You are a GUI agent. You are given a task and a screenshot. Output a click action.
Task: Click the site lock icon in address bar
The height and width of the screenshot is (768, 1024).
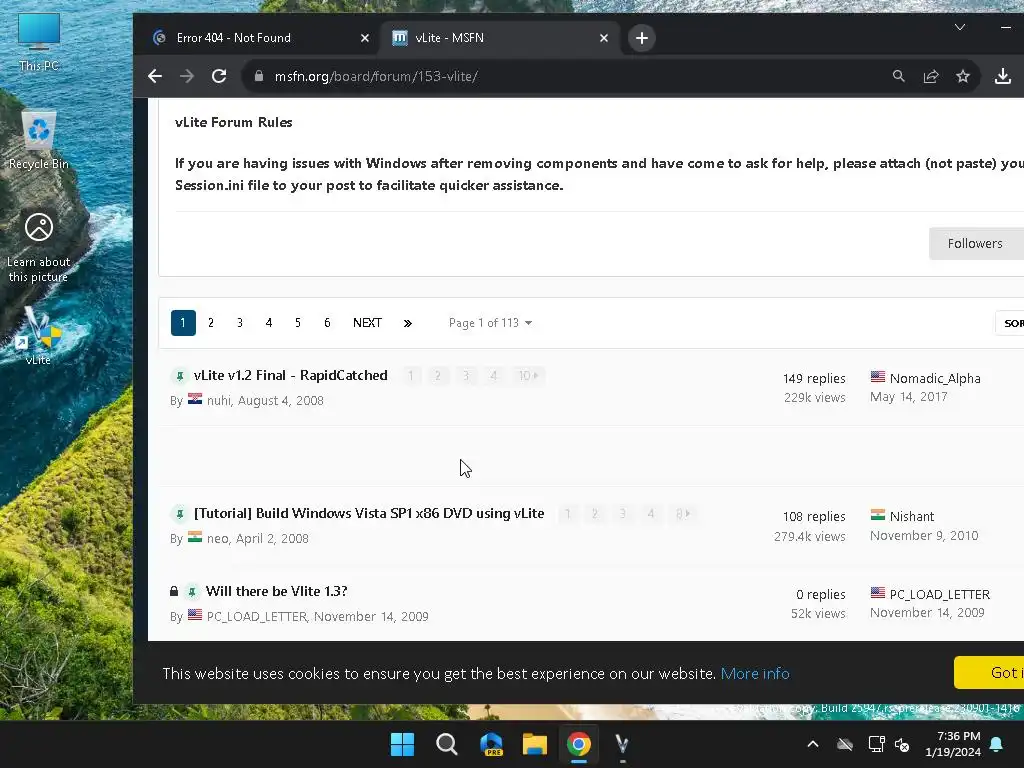point(259,76)
